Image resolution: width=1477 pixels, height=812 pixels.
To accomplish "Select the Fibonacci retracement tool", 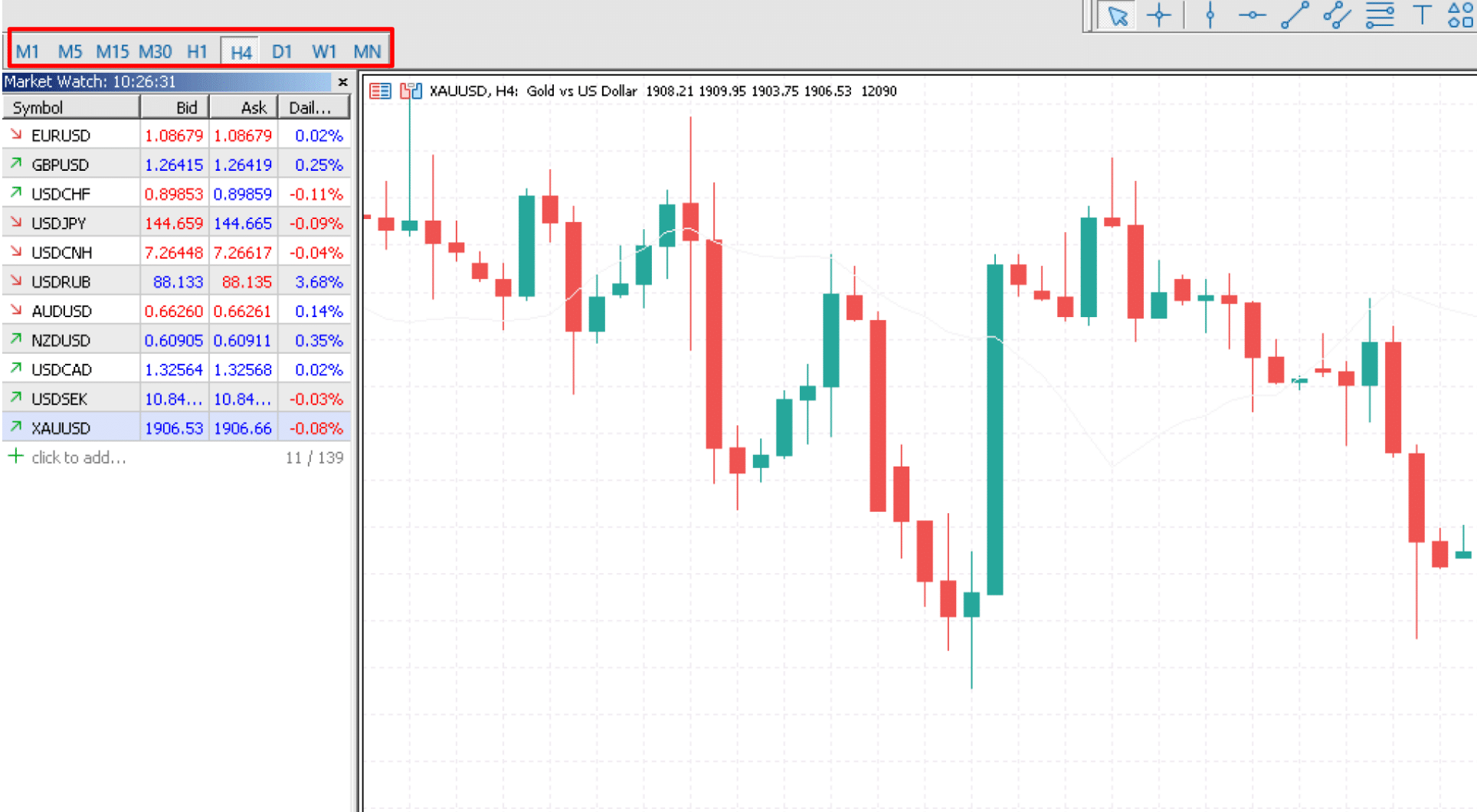I will tap(1380, 15).
